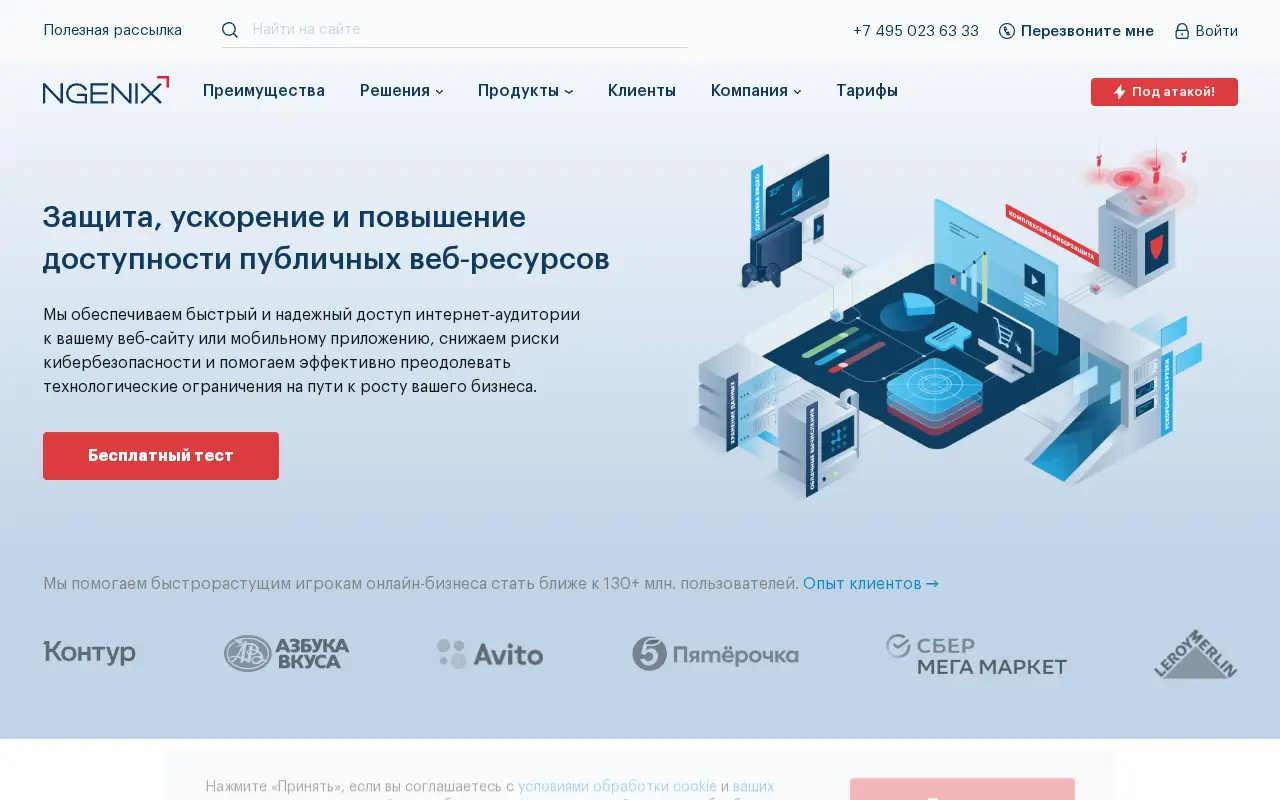
Task: Click the paragraph starting 'Мы обеспечиваем быстрый'
Action: coord(312,350)
